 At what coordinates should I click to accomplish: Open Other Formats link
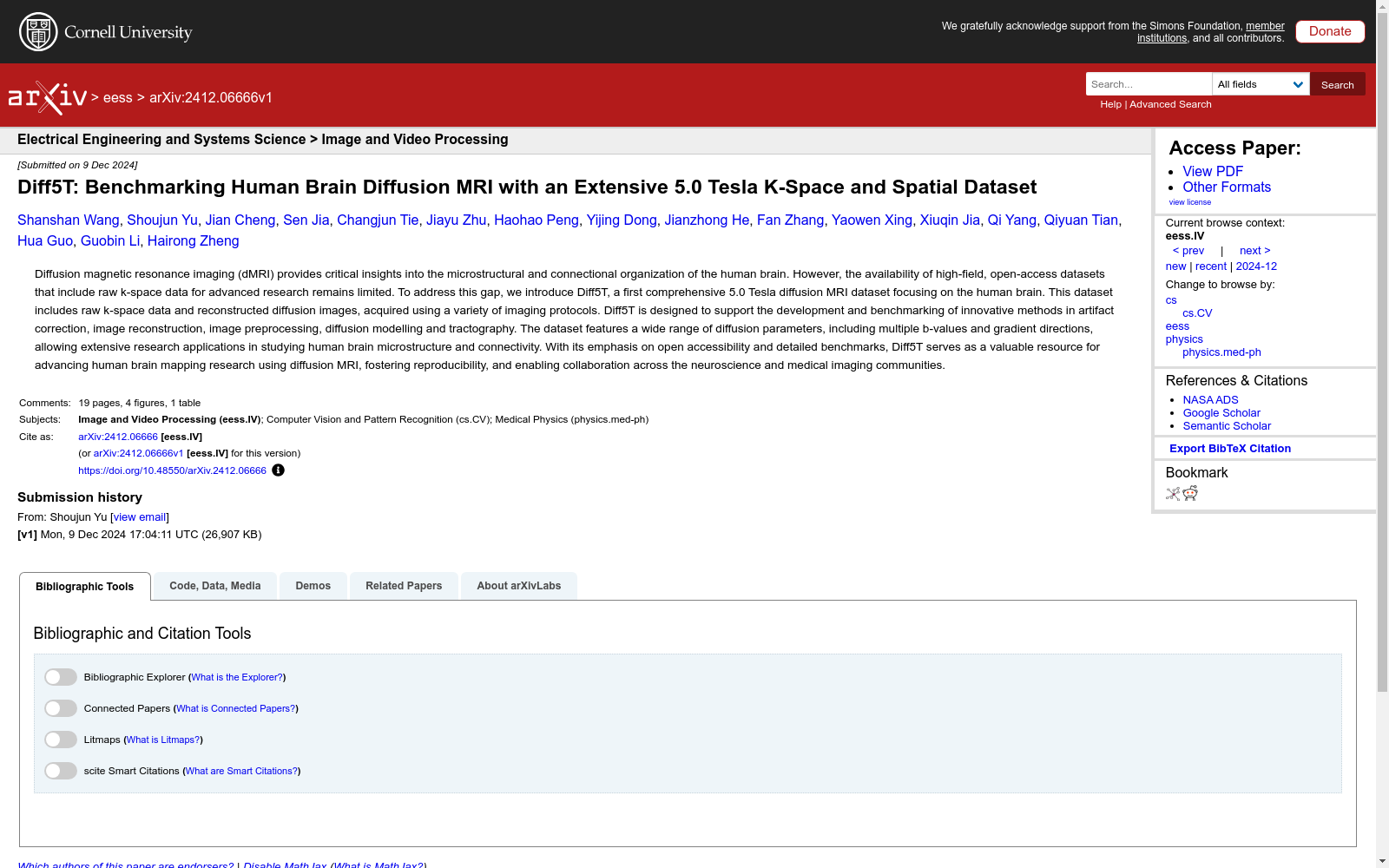click(x=1227, y=187)
